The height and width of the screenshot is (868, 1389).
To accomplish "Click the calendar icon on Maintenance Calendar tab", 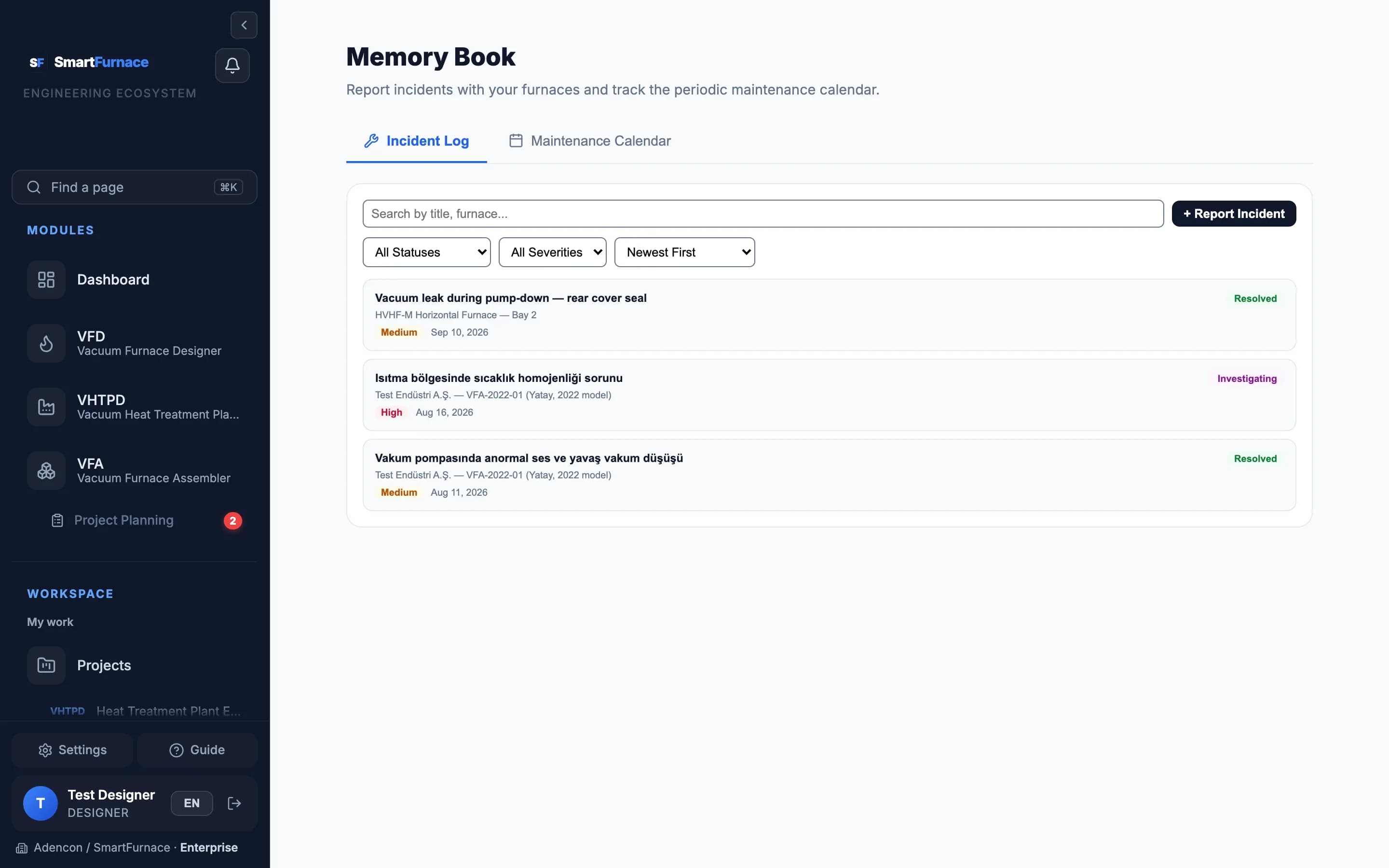I will pos(516,141).
